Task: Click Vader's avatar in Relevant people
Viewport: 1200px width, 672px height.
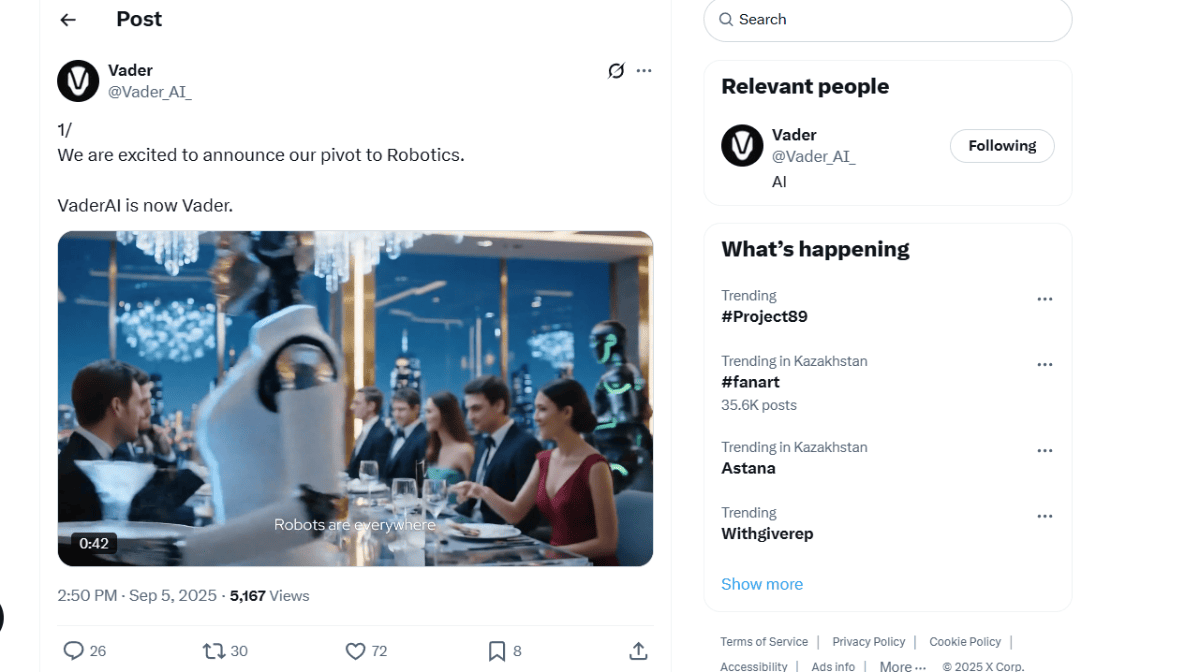Action: [x=742, y=146]
